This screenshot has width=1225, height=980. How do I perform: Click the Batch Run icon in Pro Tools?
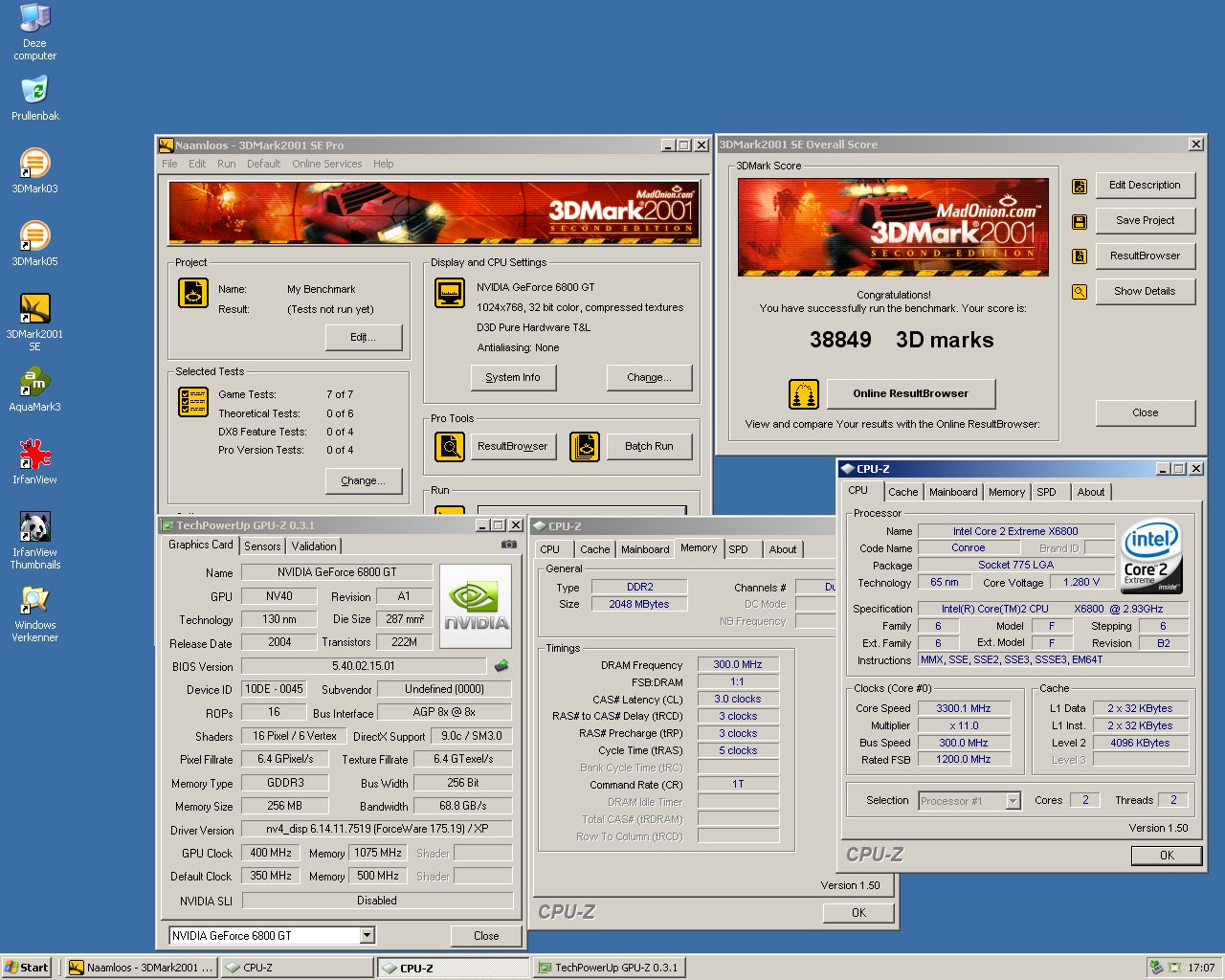[x=585, y=446]
